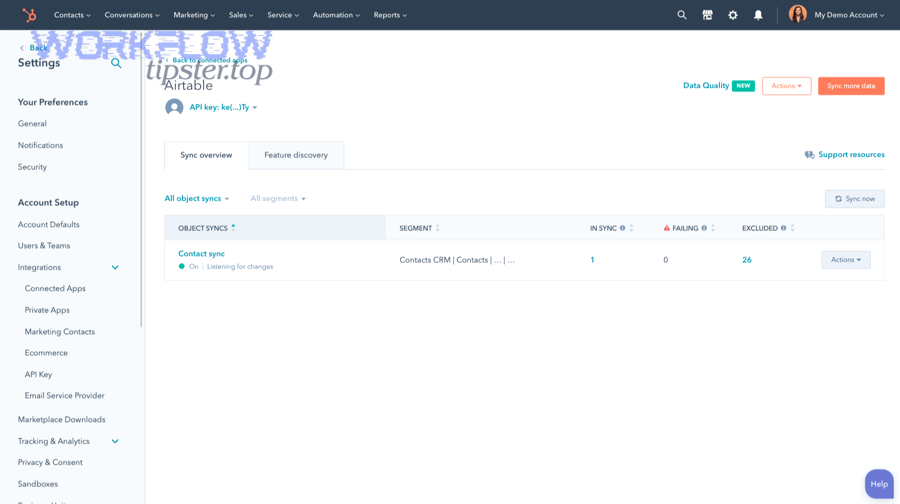
Task: Open the orange-outlined Actions dropdown
Action: [x=786, y=86]
